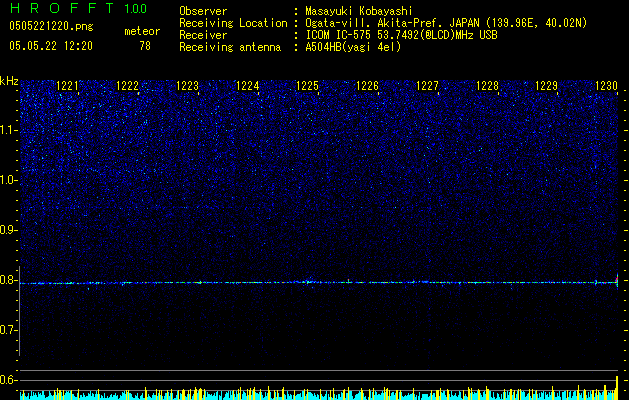The image size is (629, 400).
Task: Click the date stamp 05.05.22 12:20
Action: (x=51, y=46)
